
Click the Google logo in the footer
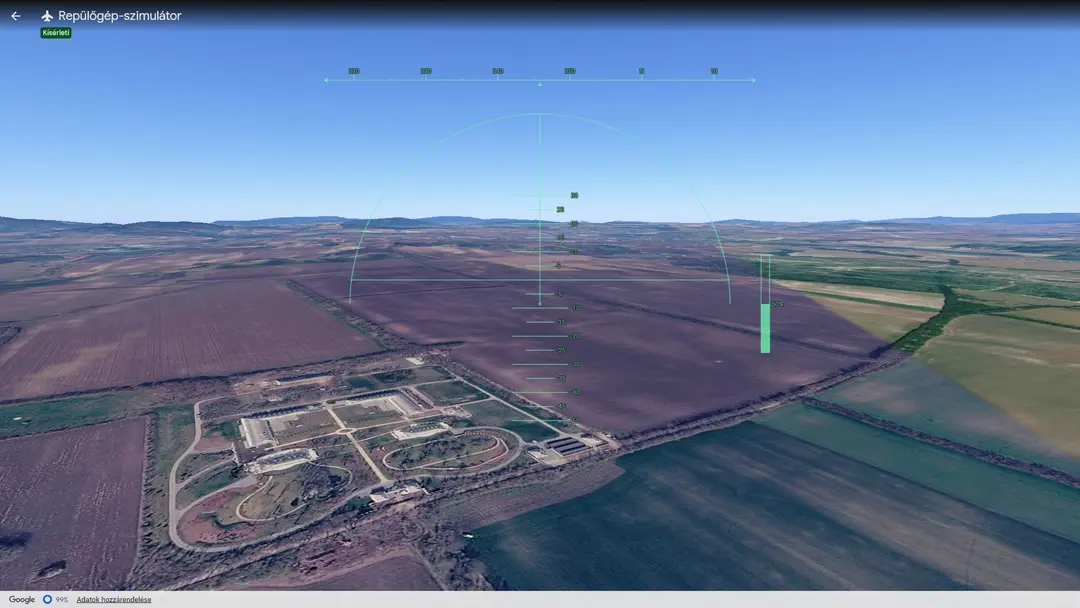point(21,599)
